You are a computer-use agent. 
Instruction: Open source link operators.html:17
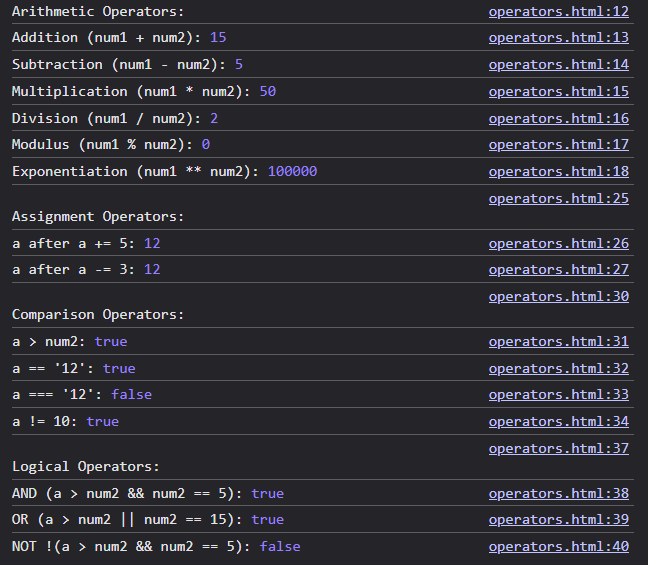[x=559, y=145]
